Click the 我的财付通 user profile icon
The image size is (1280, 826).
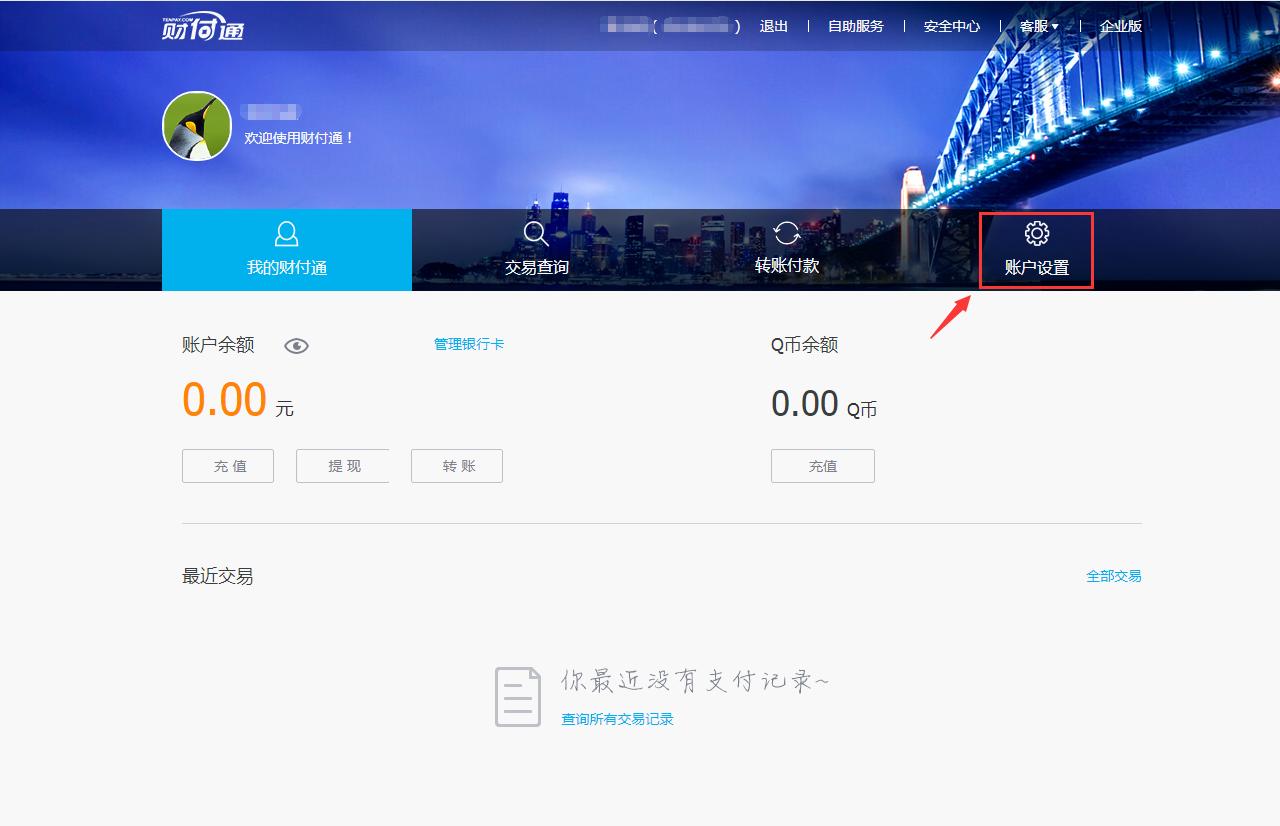pyautogui.click(x=286, y=233)
